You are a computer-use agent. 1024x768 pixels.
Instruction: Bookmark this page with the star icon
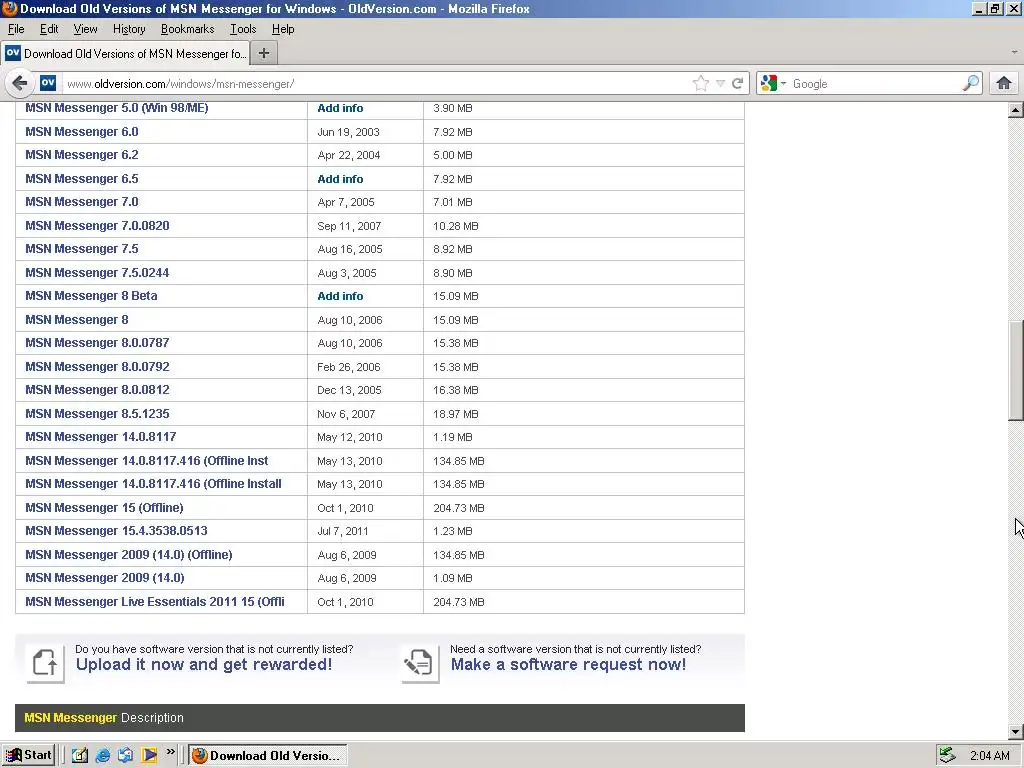pos(701,84)
